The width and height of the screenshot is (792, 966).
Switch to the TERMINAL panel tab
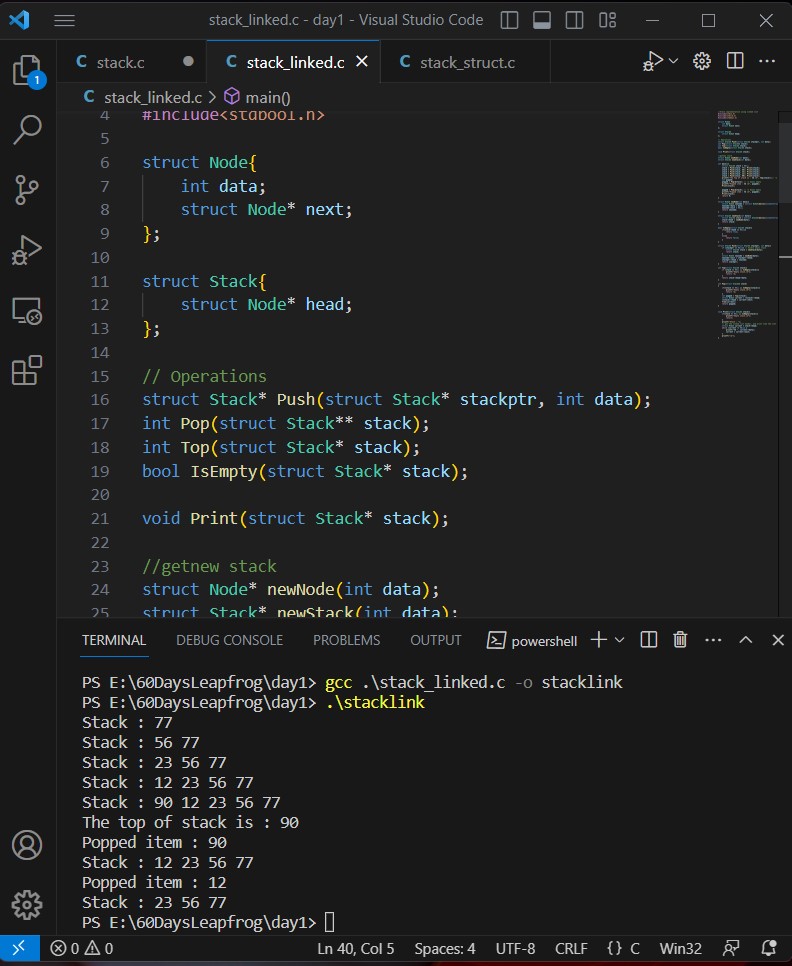114,640
